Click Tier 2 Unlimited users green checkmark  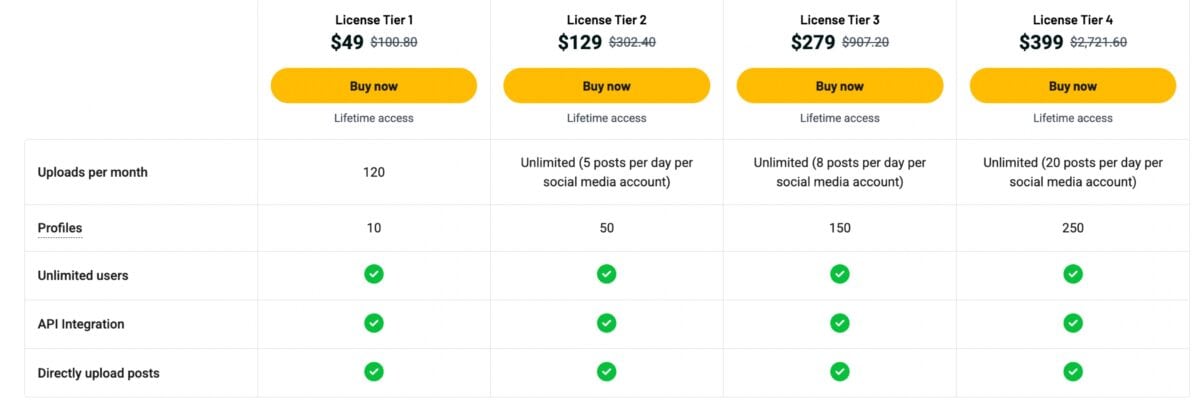coord(607,274)
